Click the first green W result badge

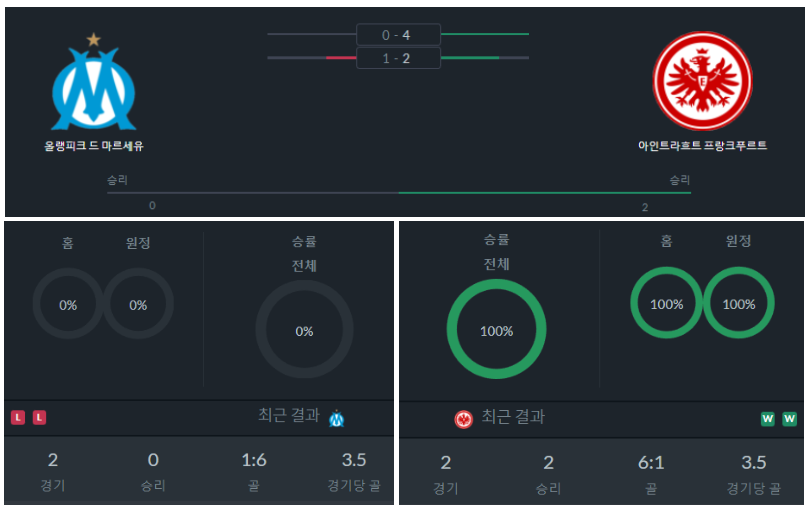pos(768,419)
